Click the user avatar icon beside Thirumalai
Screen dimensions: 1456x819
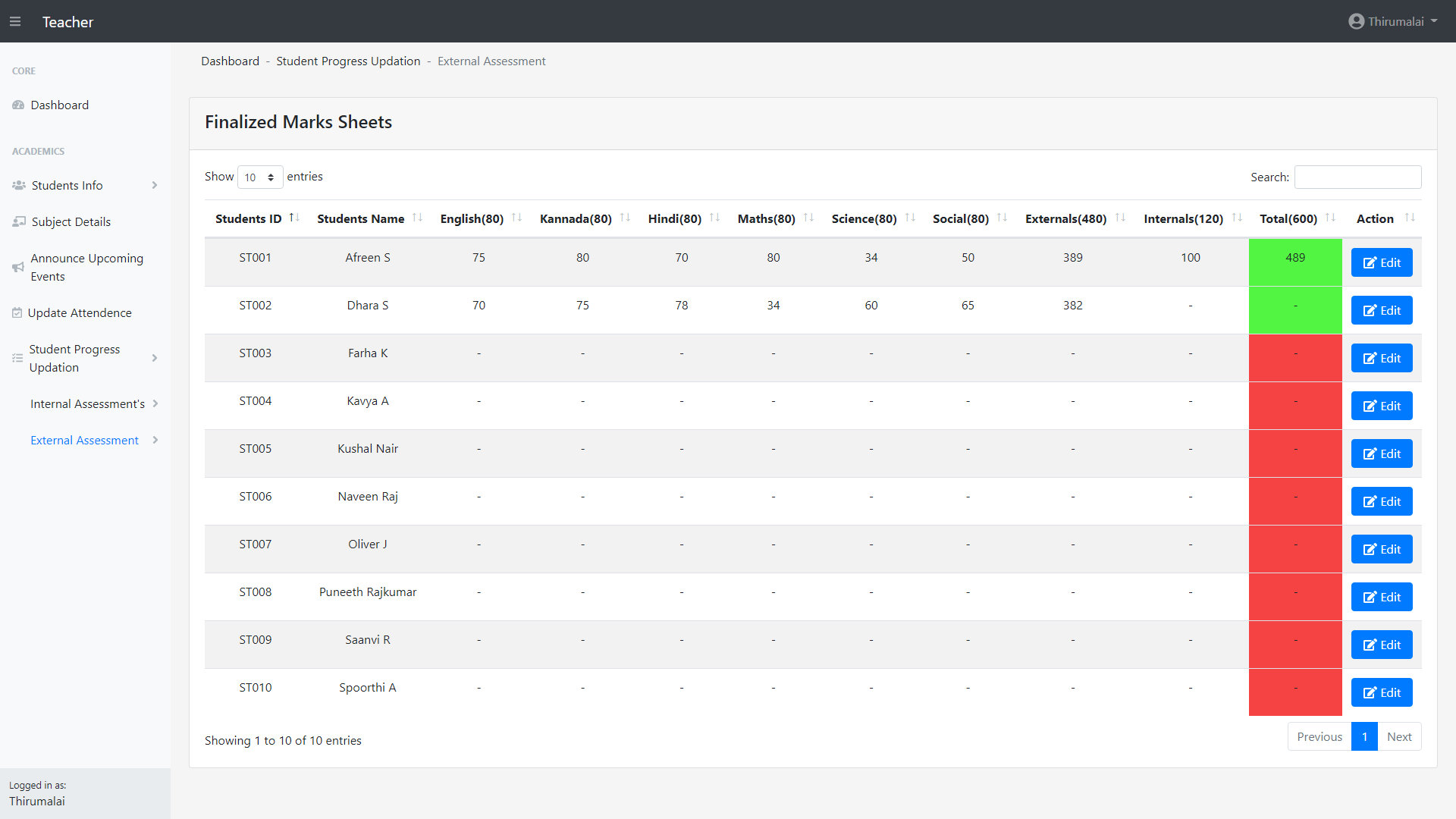(x=1356, y=22)
